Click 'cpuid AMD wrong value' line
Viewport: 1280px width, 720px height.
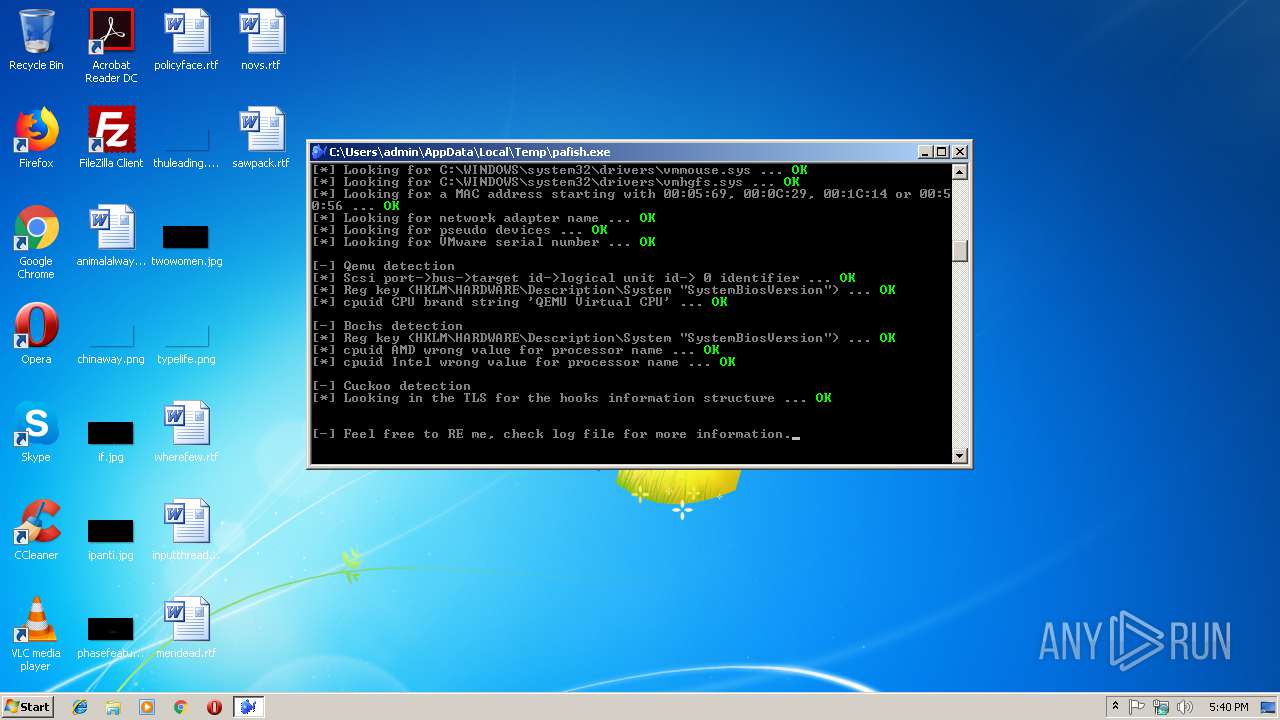point(516,350)
